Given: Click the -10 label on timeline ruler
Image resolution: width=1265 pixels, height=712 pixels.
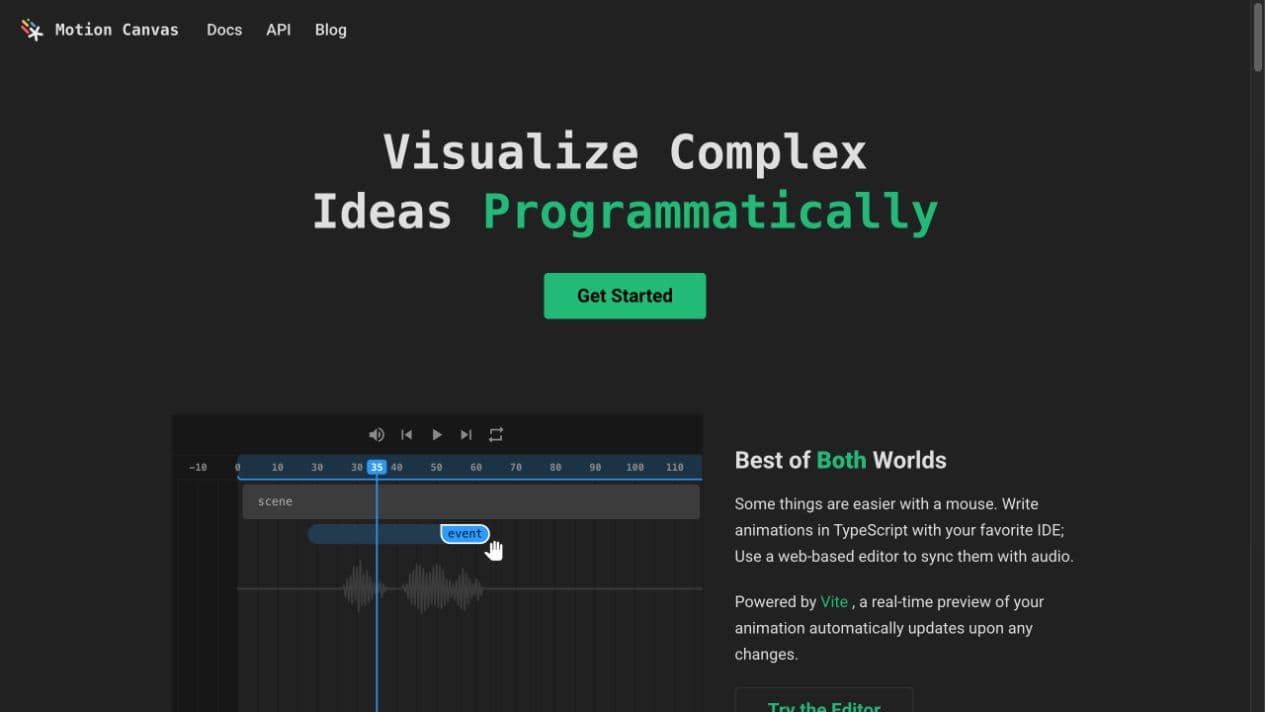Looking at the screenshot, I should click(x=198, y=467).
